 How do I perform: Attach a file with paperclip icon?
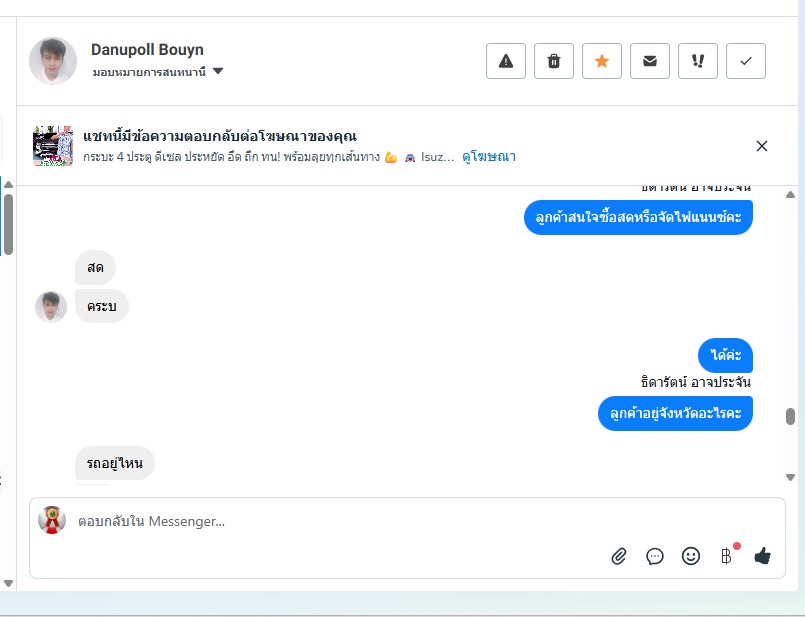pos(619,556)
